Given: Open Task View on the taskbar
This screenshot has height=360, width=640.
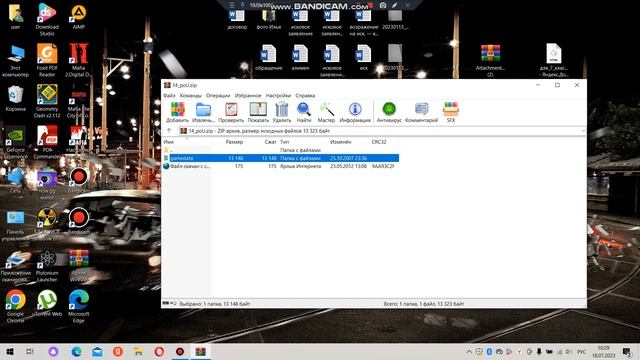Looking at the screenshot, I should click(x=30, y=351).
